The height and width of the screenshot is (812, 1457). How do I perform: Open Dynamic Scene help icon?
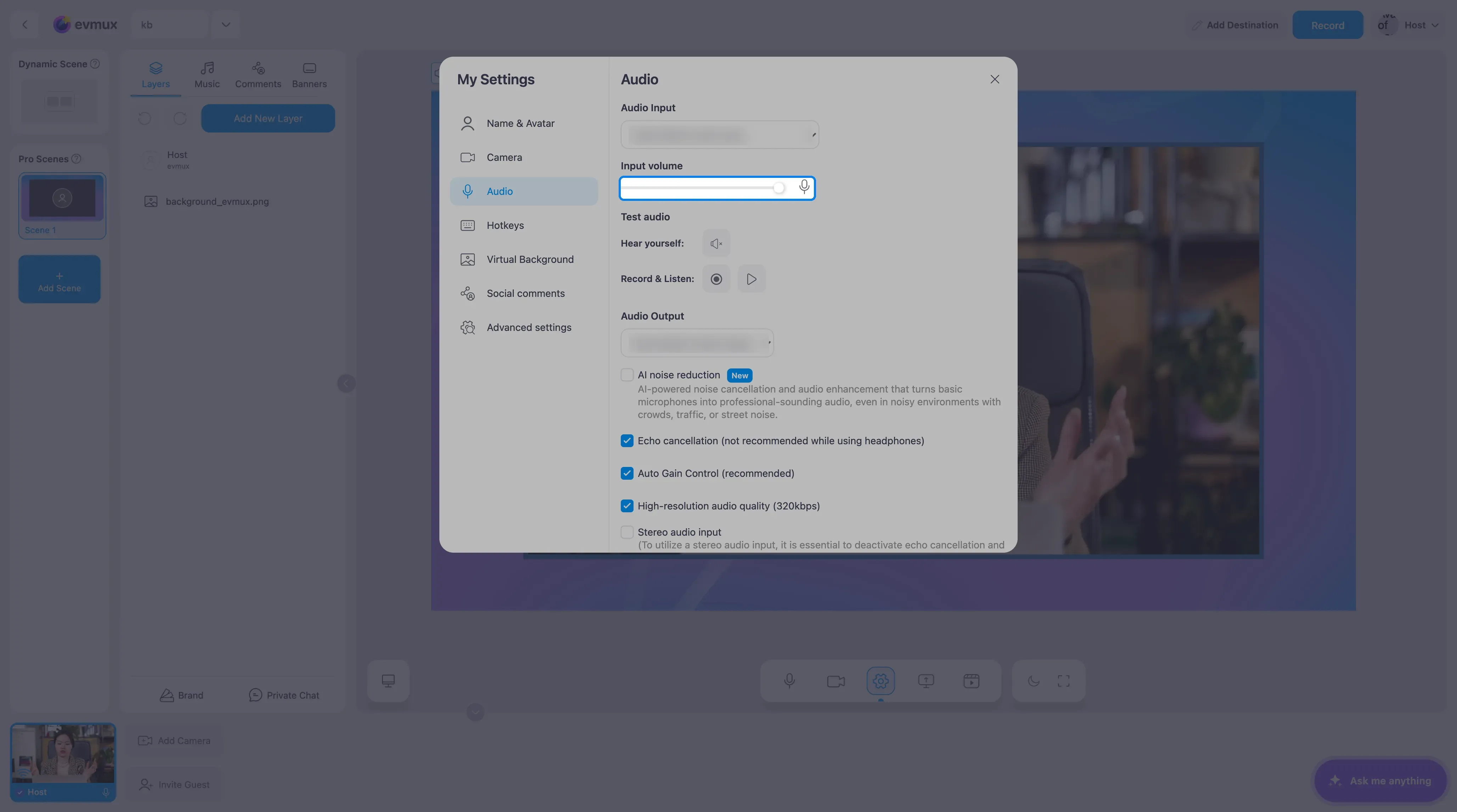(x=95, y=64)
